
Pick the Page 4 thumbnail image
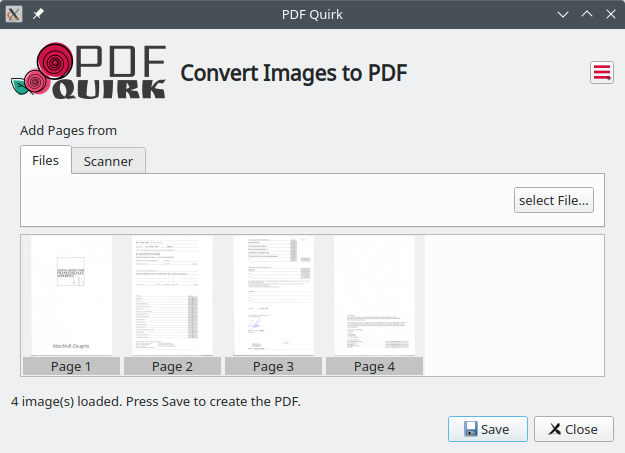tap(374, 295)
